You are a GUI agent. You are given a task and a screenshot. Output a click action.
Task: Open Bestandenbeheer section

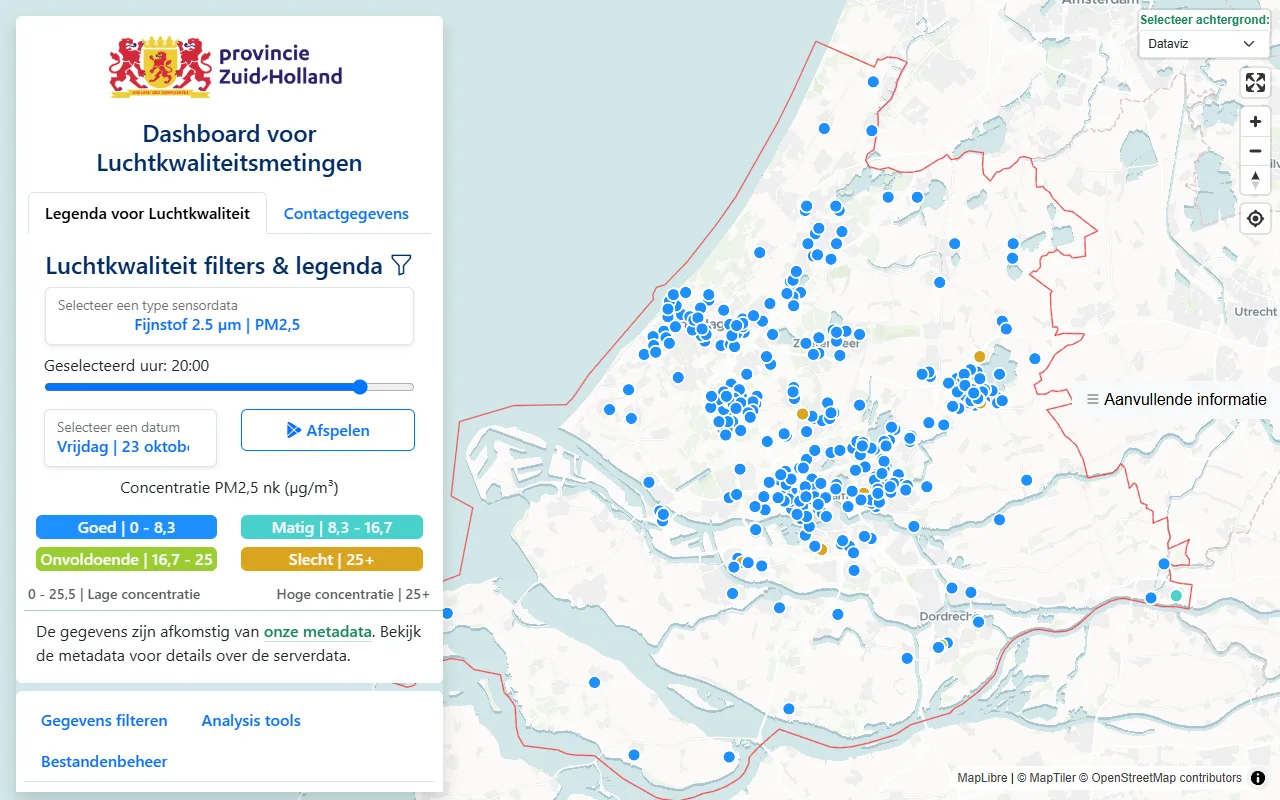(x=104, y=761)
